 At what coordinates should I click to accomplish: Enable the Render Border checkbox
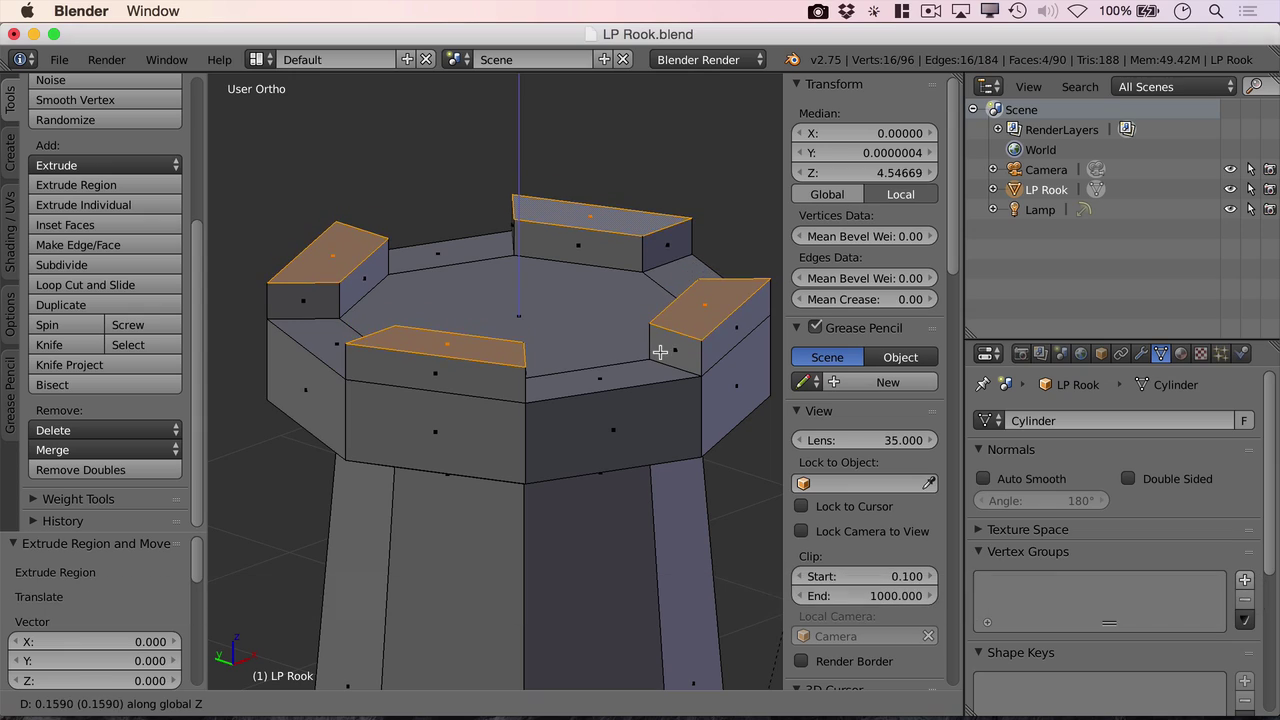coord(801,661)
